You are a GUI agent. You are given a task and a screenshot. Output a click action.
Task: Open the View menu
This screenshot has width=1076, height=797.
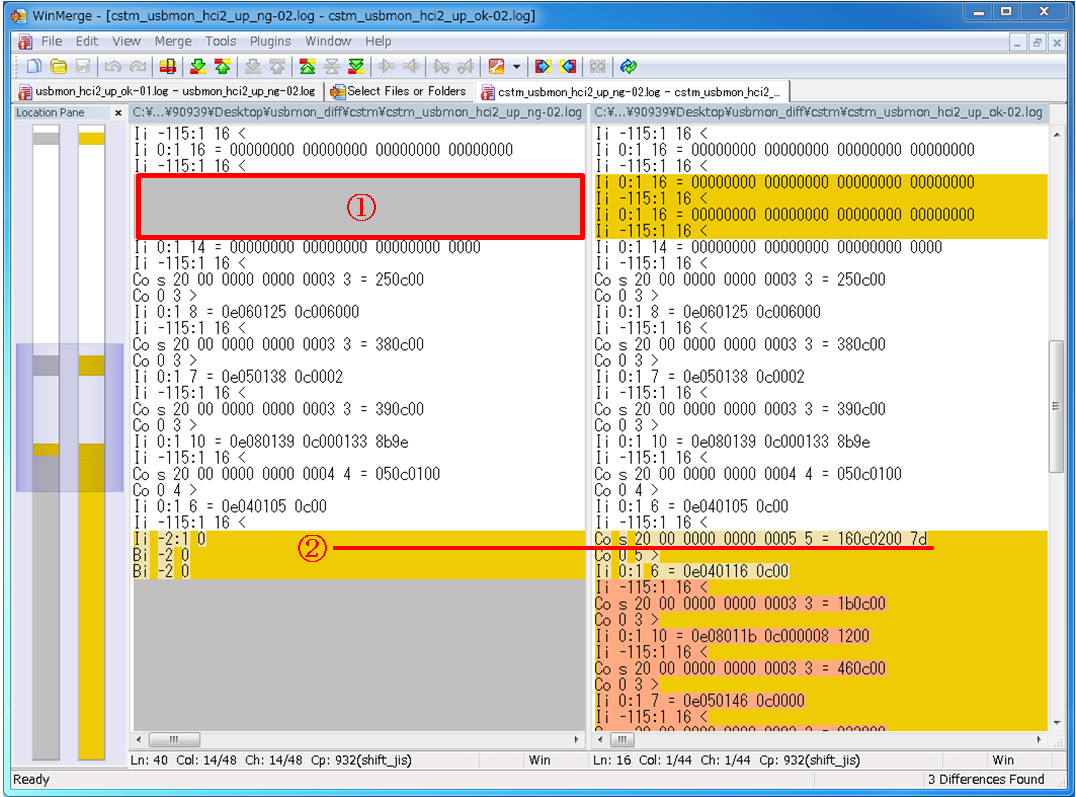click(126, 41)
